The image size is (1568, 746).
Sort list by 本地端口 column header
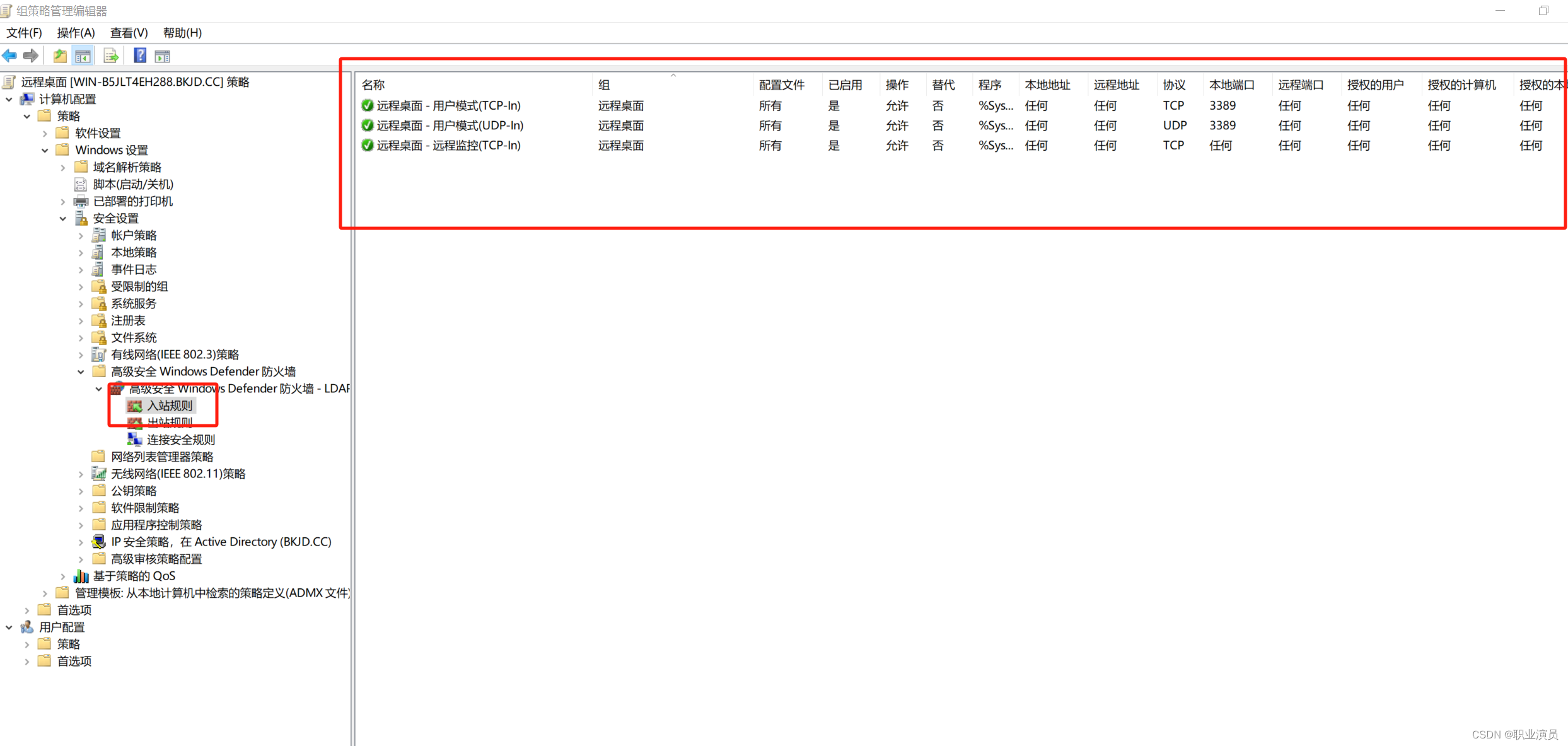(x=1231, y=85)
